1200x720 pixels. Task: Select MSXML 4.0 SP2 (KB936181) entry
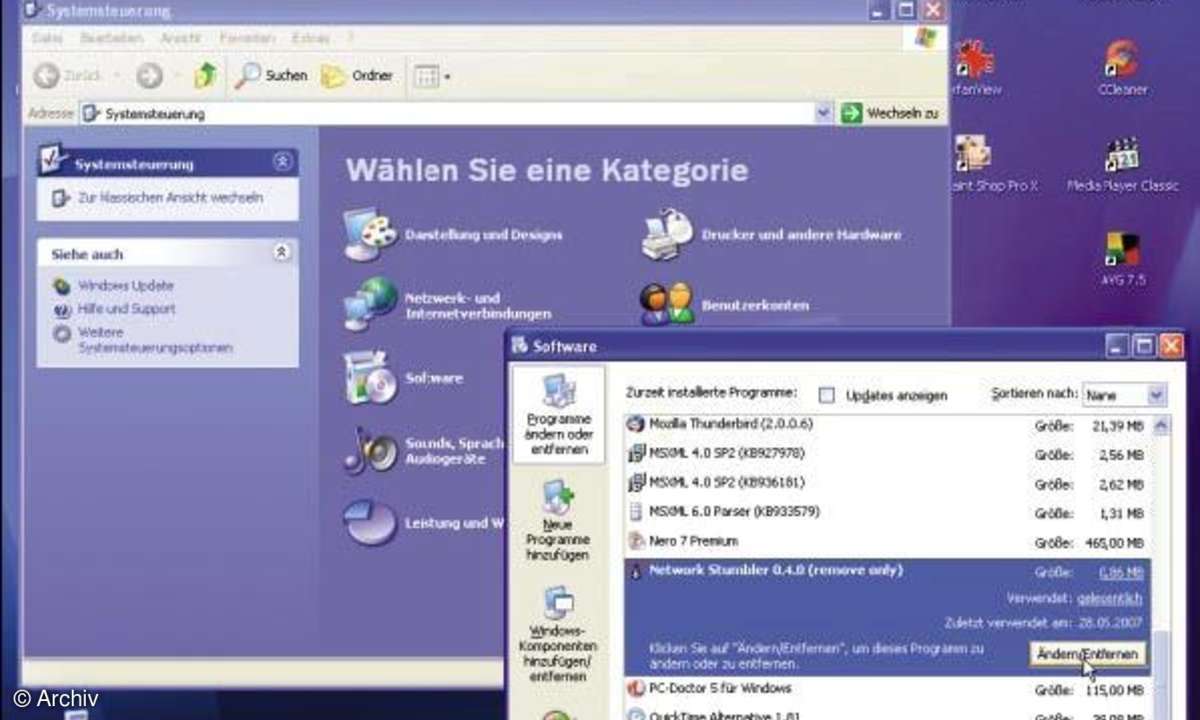click(887, 482)
